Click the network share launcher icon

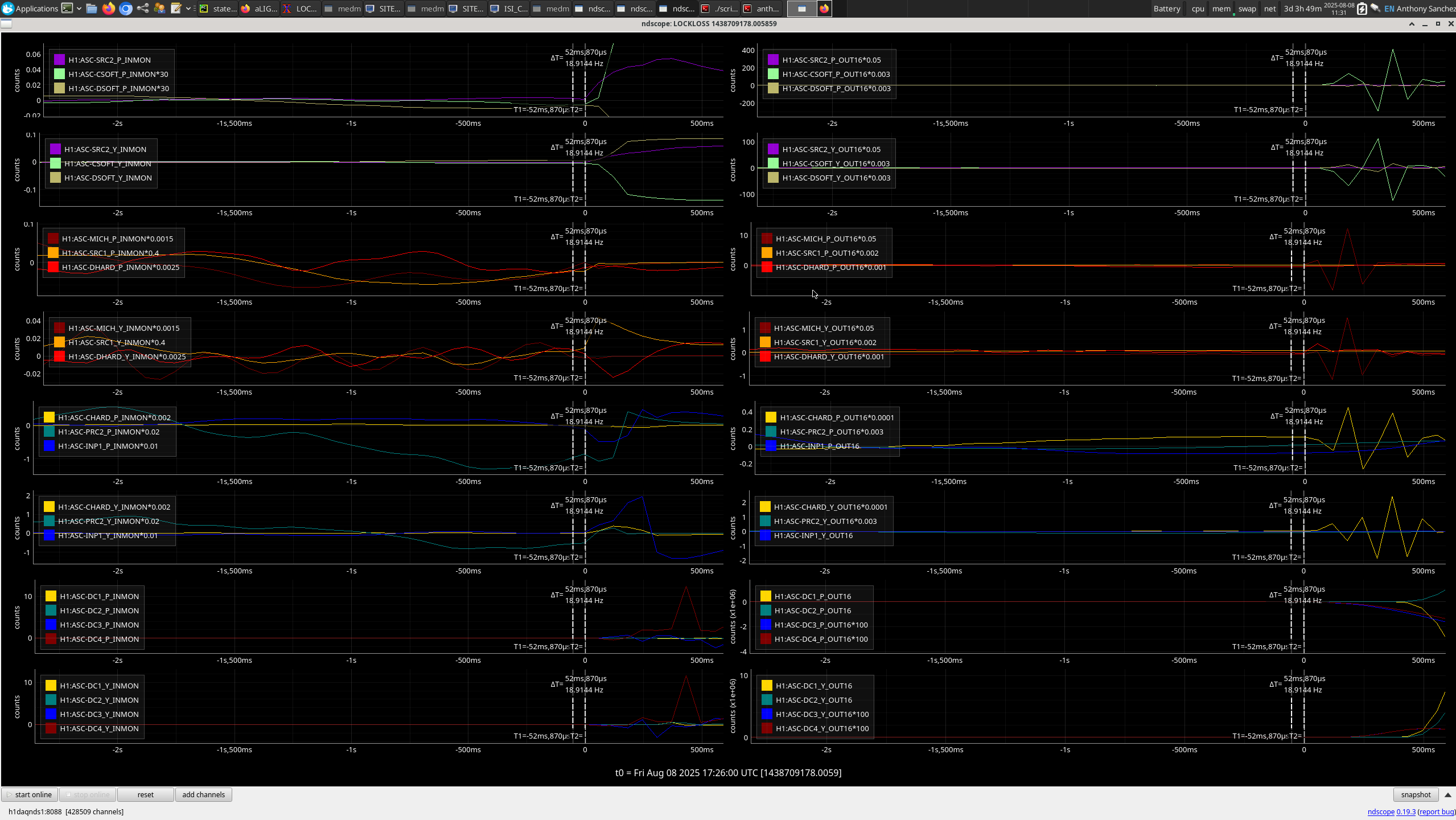143,9
